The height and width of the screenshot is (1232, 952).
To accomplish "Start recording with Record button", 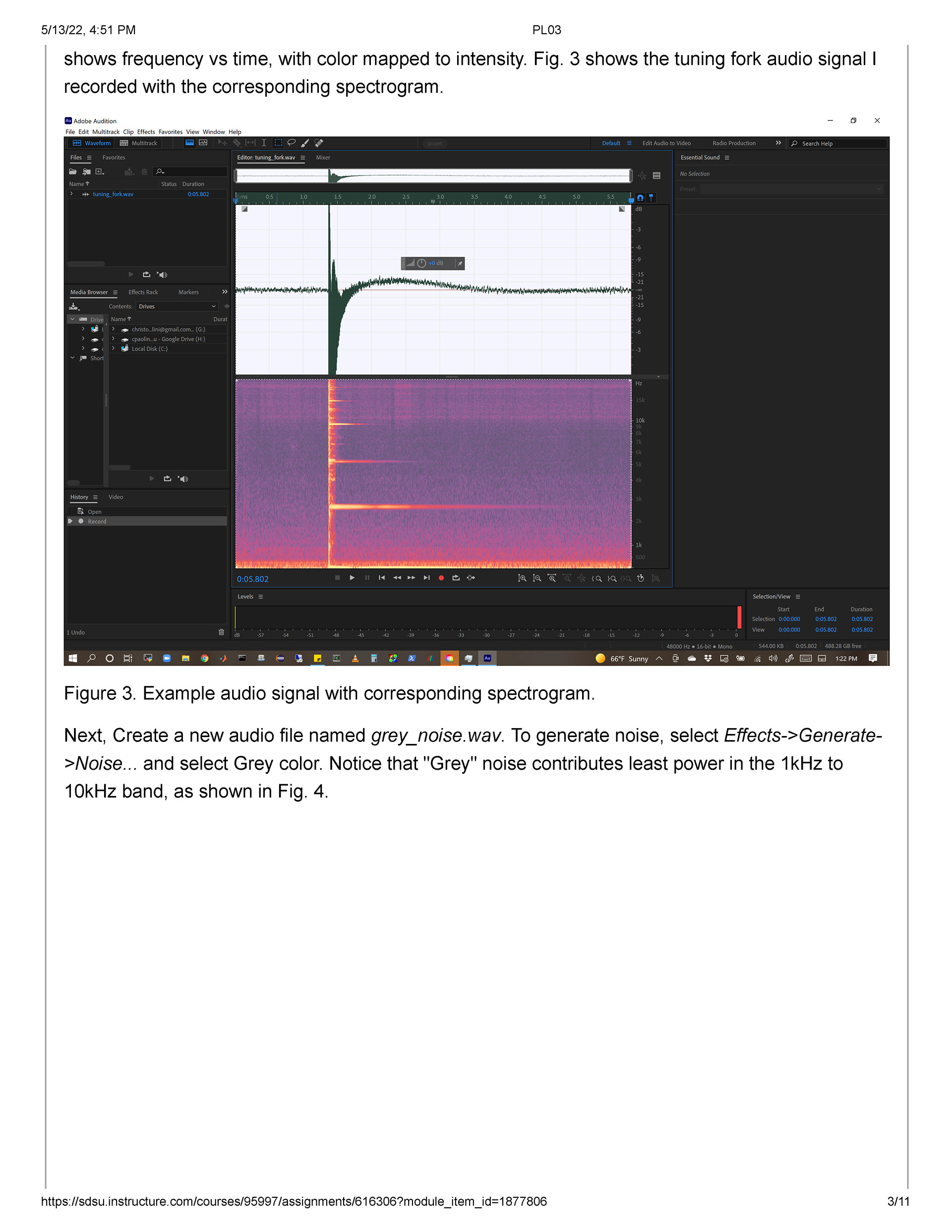I will (x=441, y=578).
